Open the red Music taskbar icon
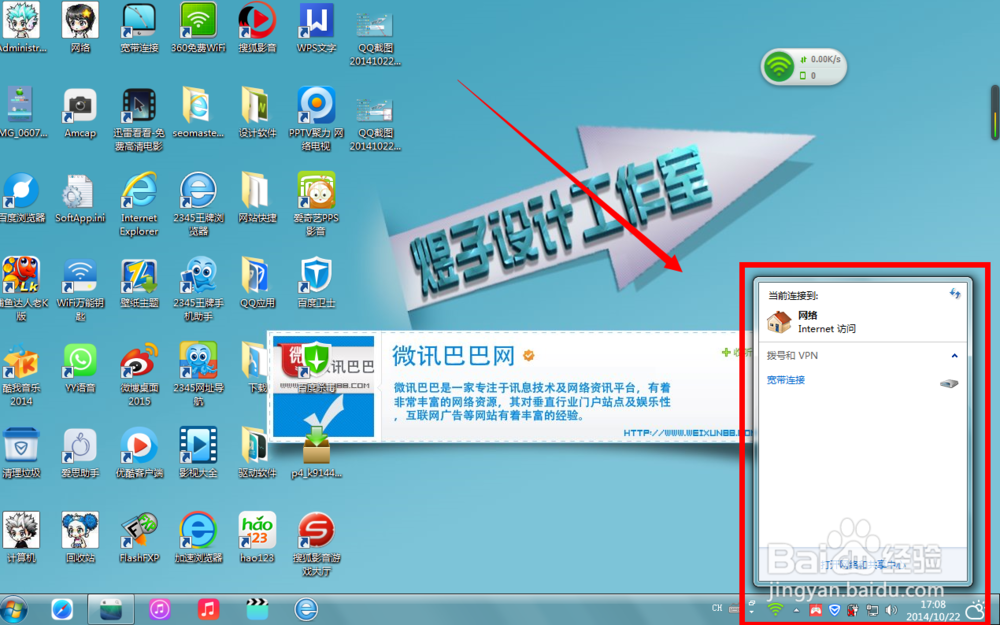 208,610
